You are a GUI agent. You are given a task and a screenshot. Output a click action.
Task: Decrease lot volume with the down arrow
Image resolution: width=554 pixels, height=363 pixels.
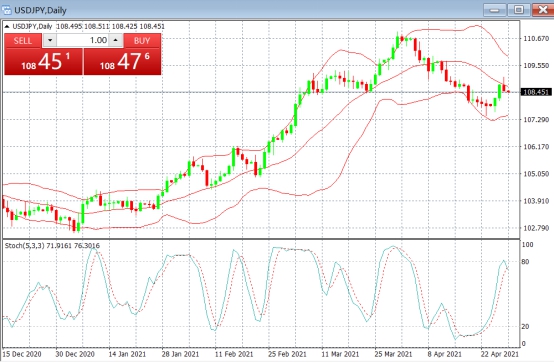pyautogui.click(x=50, y=41)
